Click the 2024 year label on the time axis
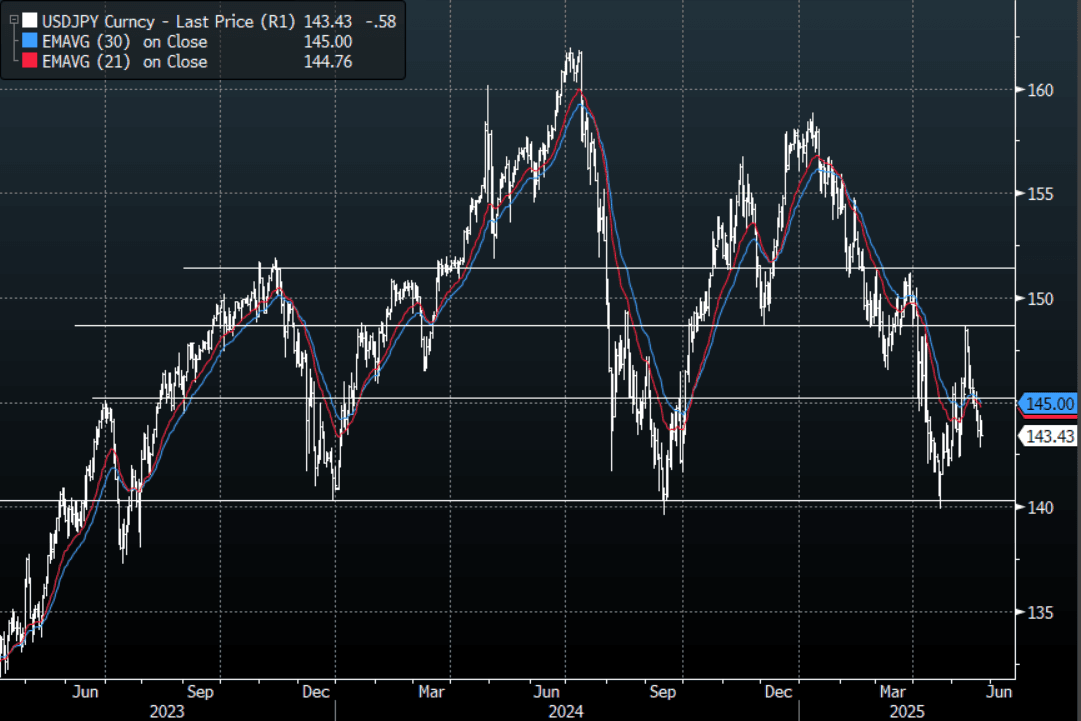Image resolution: width=1081 pixels, height=721 pixels. tap(565, 711)
